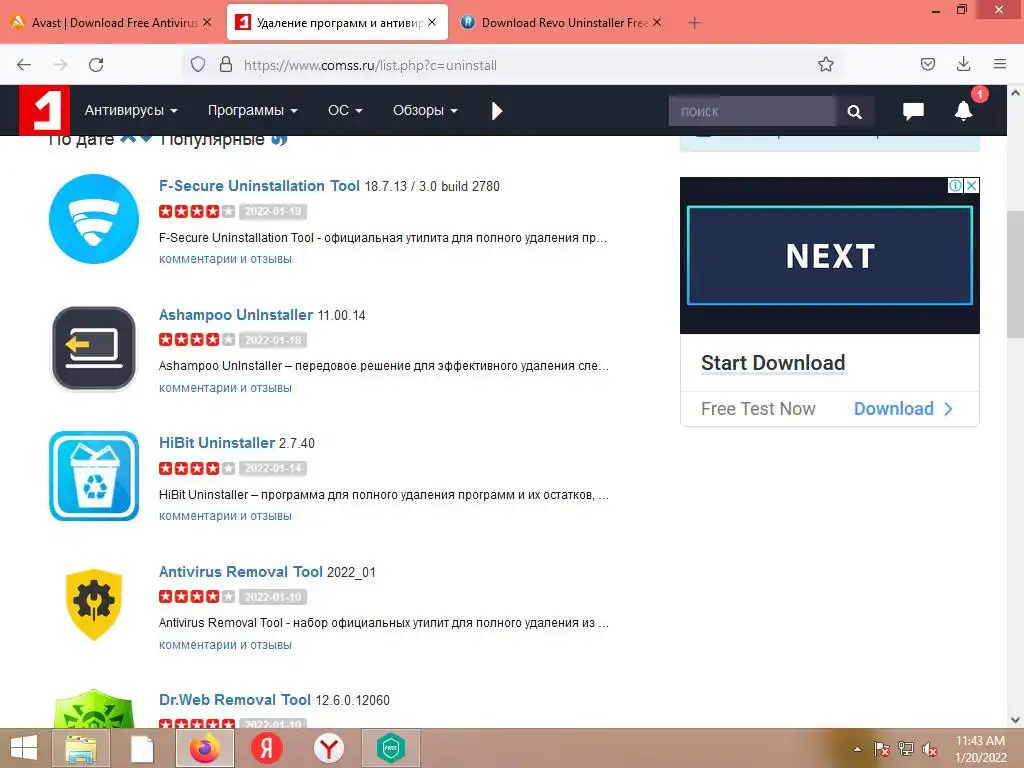
Task: Close the Revo Uninstaller tab
Action: point(657,22)
